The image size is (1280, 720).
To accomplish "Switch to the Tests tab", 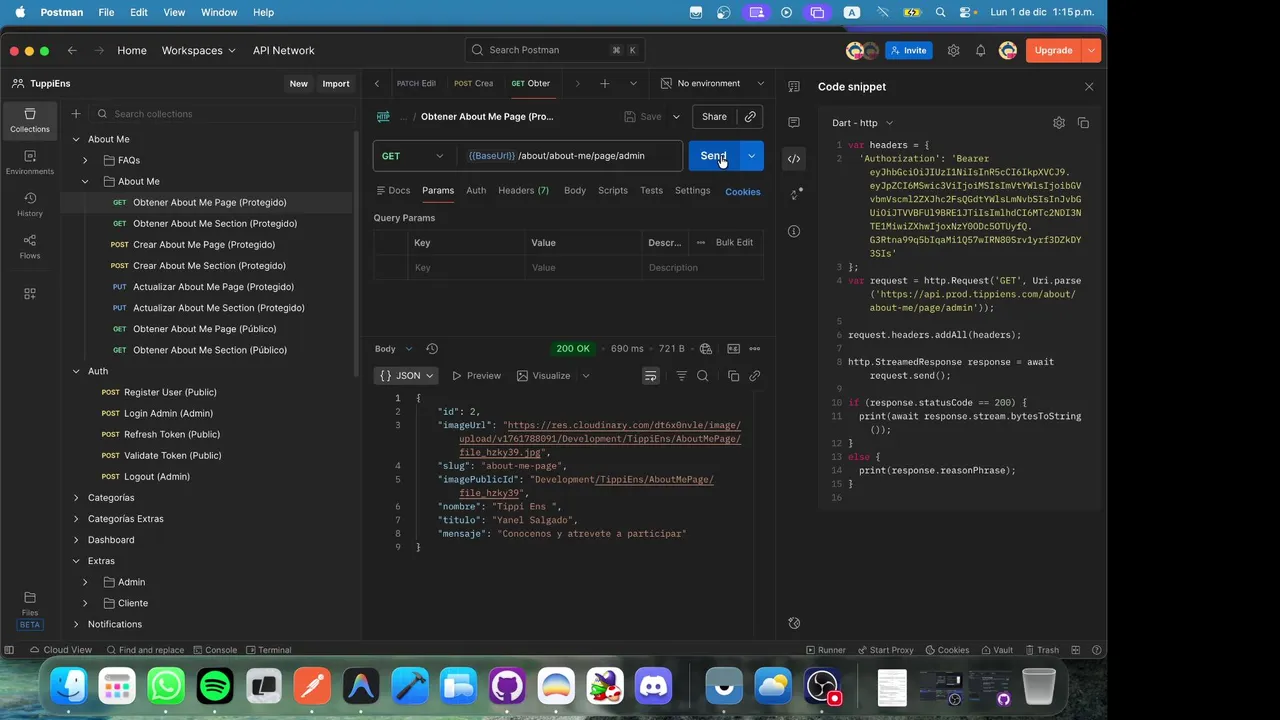I will (x=651, y=190).
